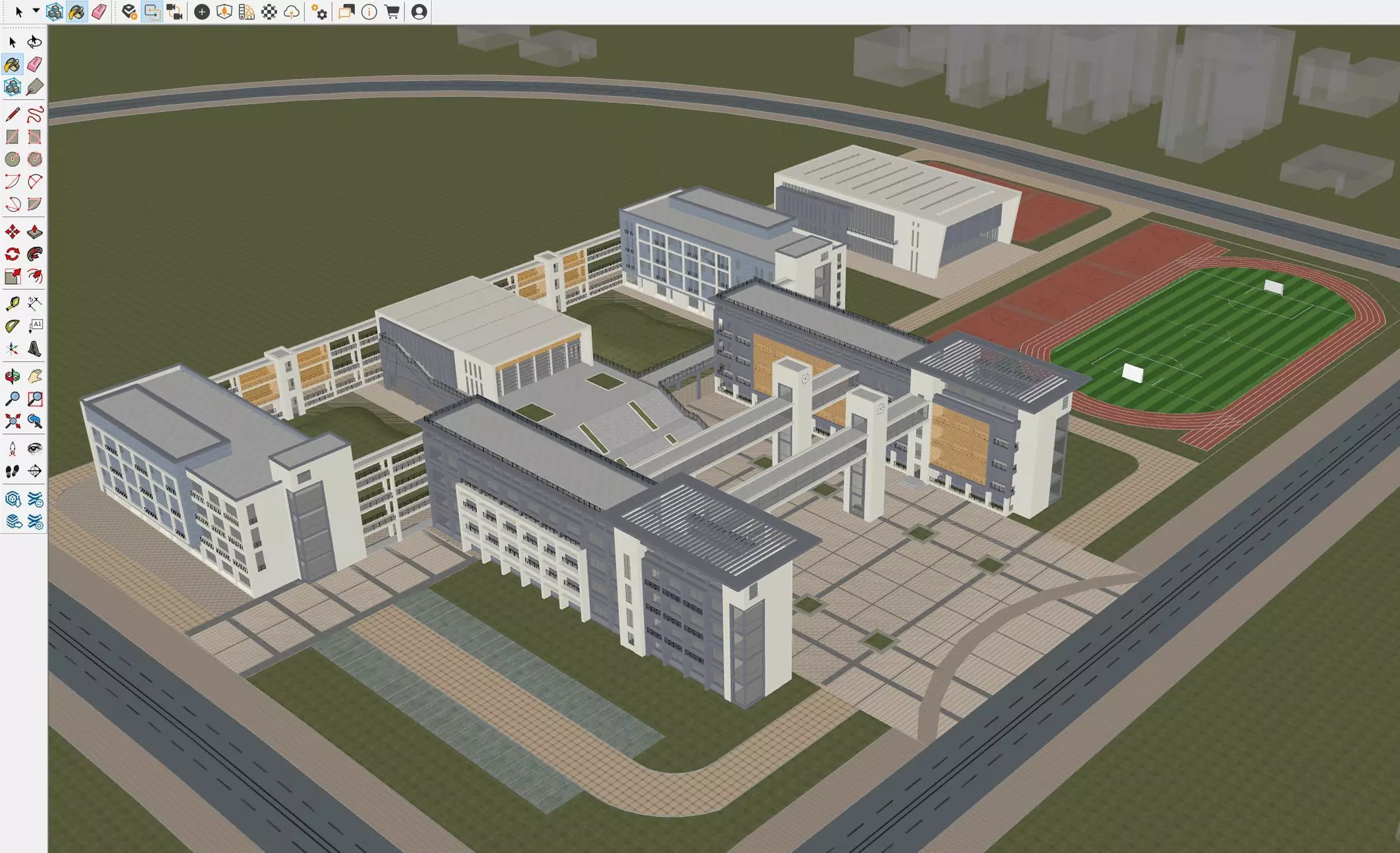
Task: Choose the Eraser tool in left toolbar
Action: point(34,65)
